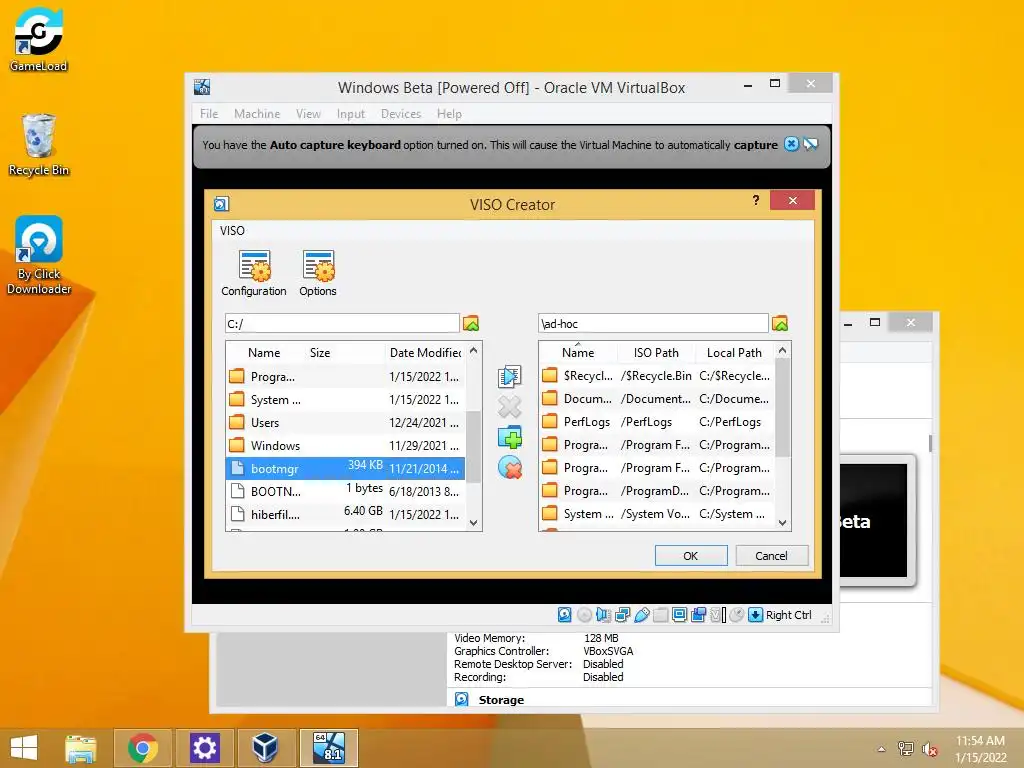Select the Windows folder in host list

point(345,445)
